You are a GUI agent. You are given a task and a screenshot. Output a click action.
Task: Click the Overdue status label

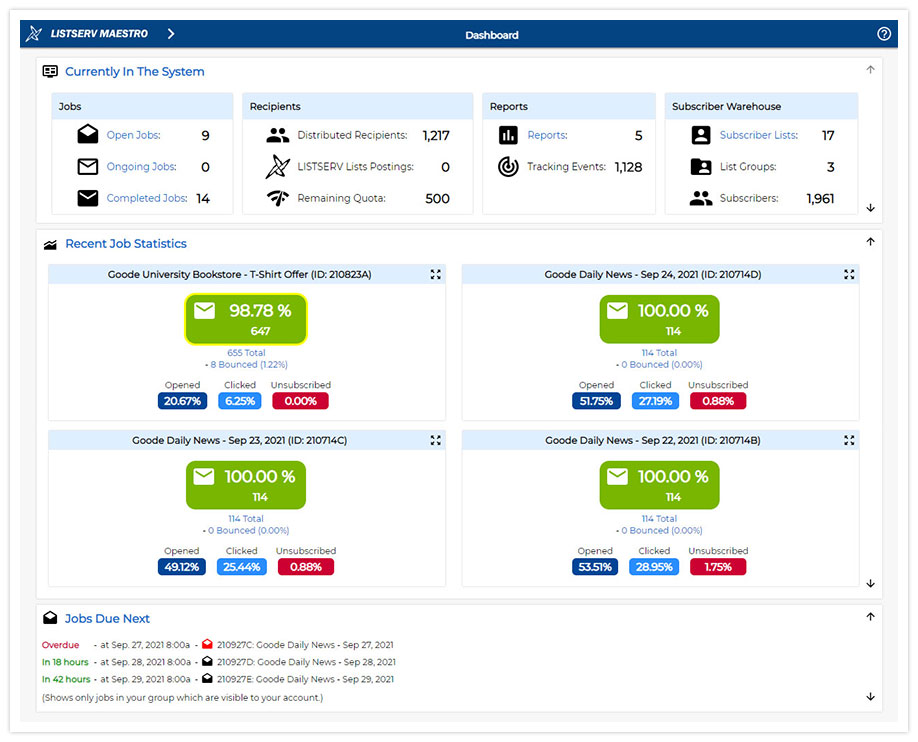click(x=60, y=645)
